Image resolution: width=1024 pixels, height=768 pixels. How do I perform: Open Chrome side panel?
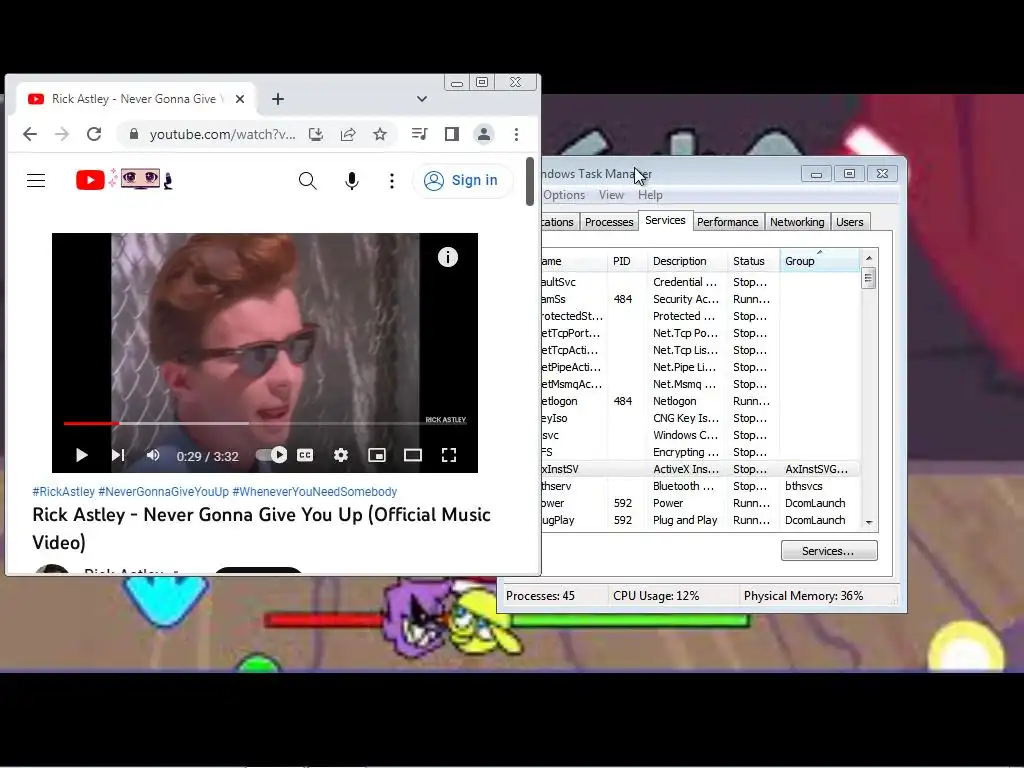[451, 135]
